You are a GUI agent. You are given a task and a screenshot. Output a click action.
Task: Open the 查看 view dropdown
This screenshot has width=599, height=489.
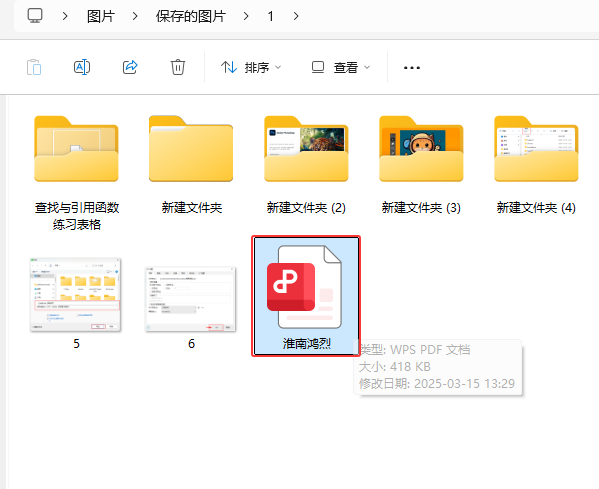(x=341, y=68)
